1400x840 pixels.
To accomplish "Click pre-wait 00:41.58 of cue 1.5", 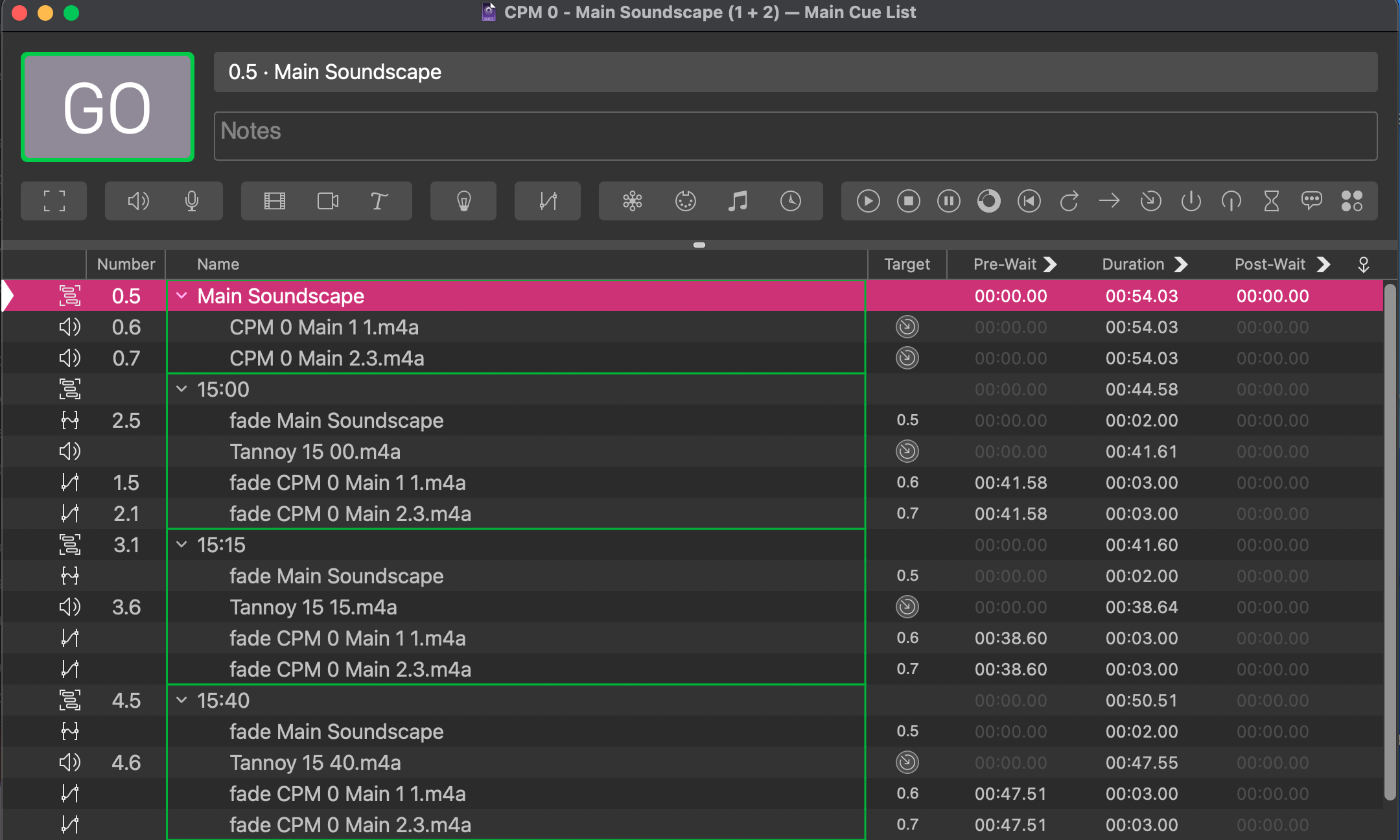I will pos(1011,483).
